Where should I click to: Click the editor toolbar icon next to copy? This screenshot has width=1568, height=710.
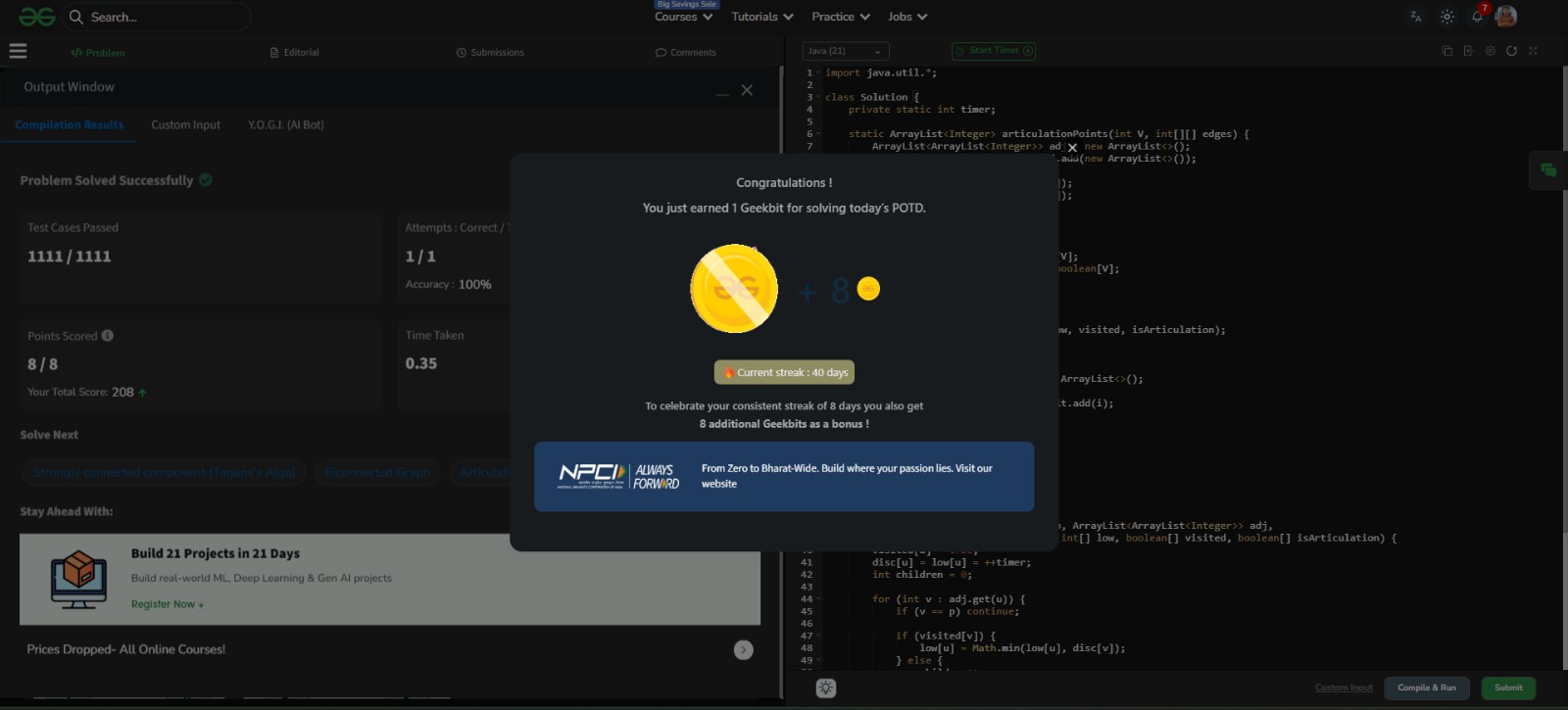(x=1468, y=51)
